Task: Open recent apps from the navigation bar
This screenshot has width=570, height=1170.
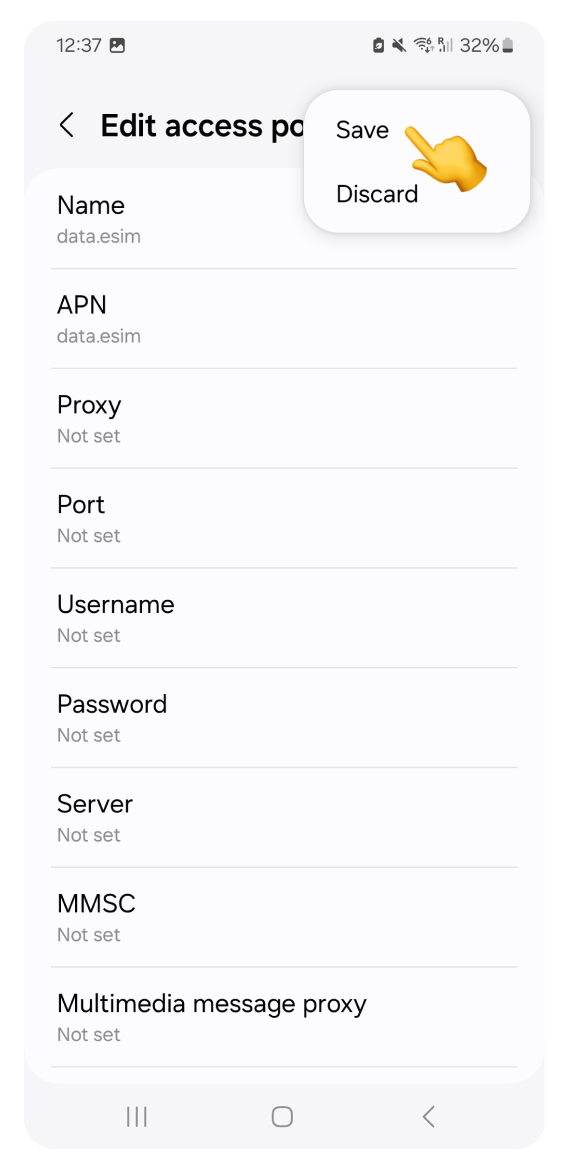Action: (137, 1116)
